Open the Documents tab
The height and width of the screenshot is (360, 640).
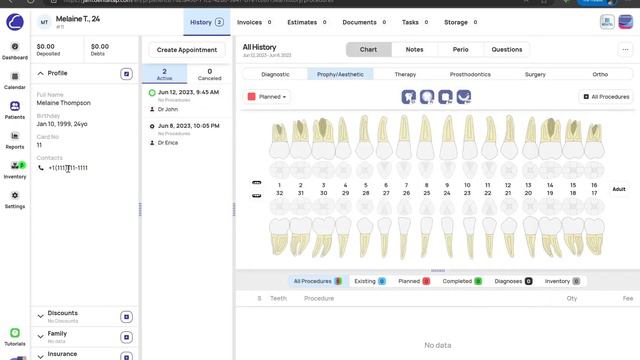tap(364, 22)
